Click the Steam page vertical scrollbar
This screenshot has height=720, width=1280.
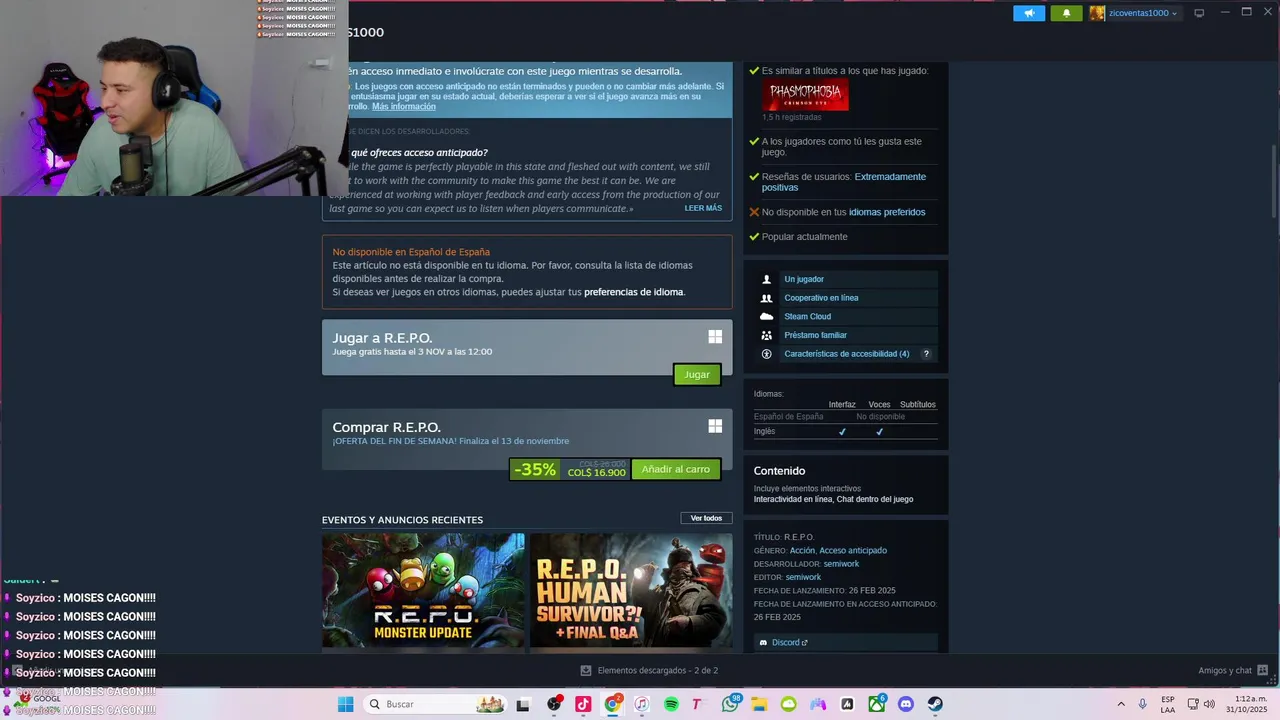tap(1273, 180)
